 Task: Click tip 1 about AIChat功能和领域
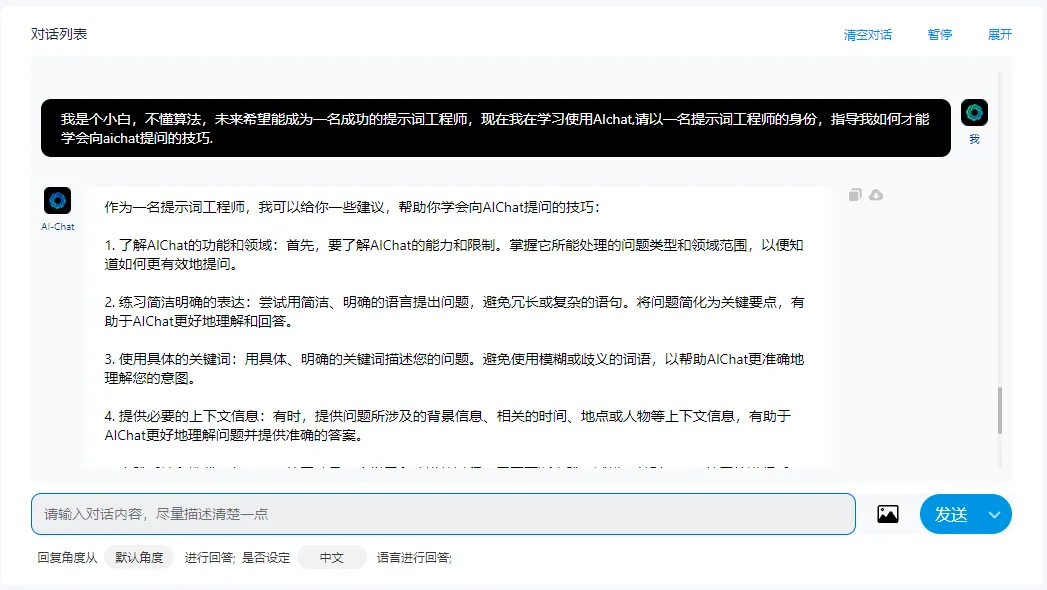point(454,255)
